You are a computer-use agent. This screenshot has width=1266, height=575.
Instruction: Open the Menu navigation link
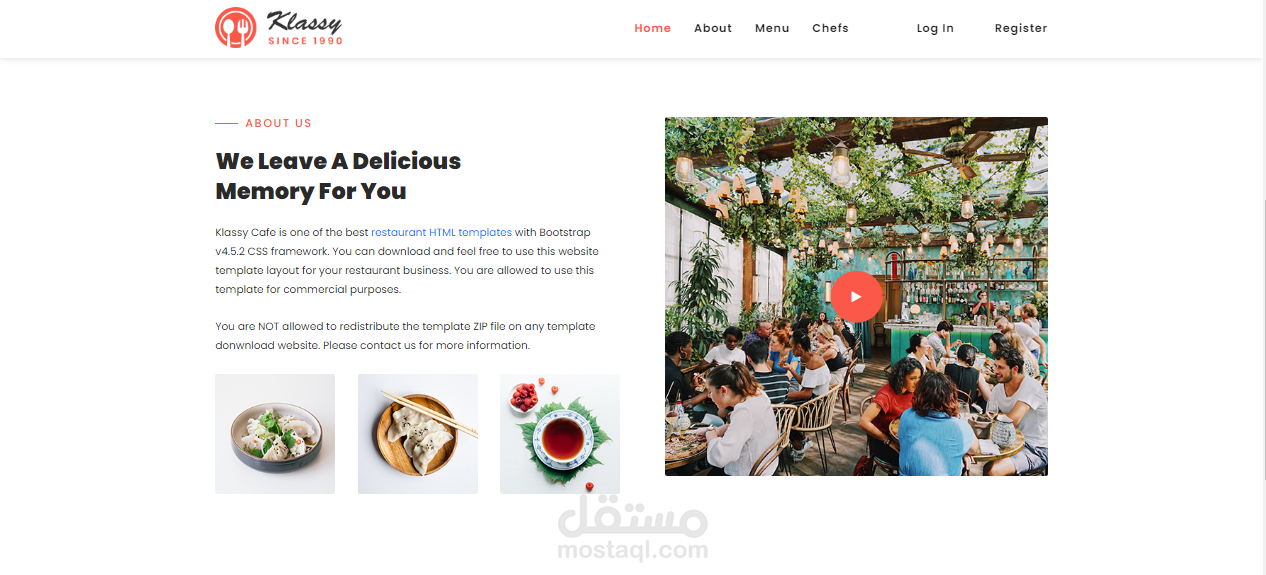point(772,28)
